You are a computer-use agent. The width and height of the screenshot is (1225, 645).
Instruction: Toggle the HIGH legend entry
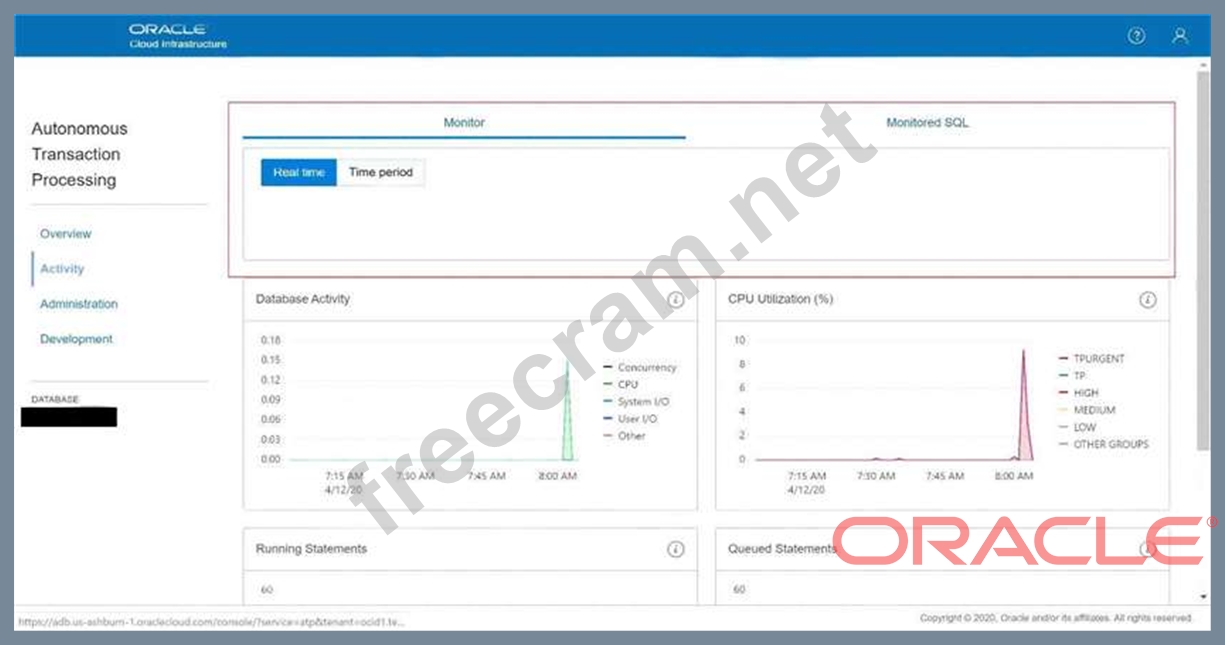point(1078,393)
